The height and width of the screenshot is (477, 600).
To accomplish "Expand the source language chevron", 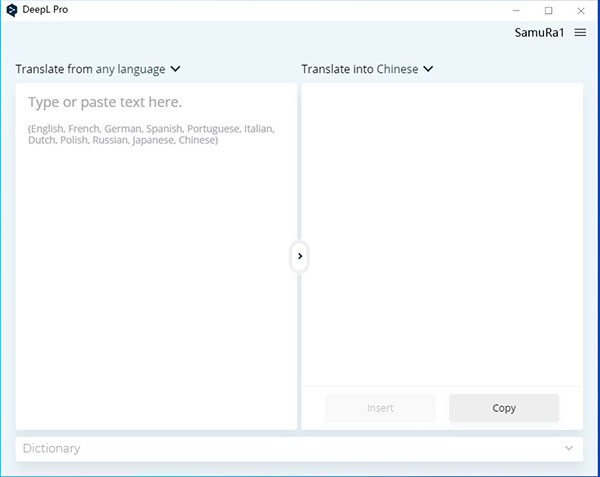I will pos(176,69).
